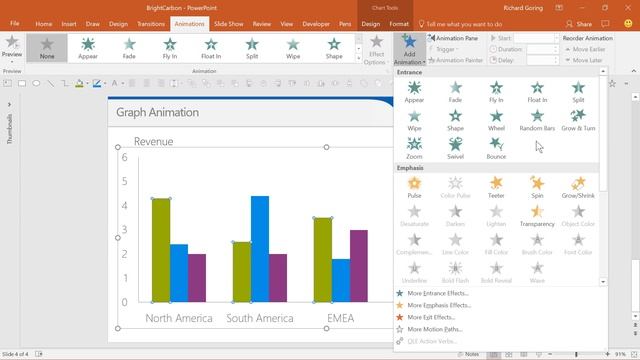The width and height of the screenshot is (640, 360).
Task: Select Split entrance effect in dropdown
Action: [578, 92]
